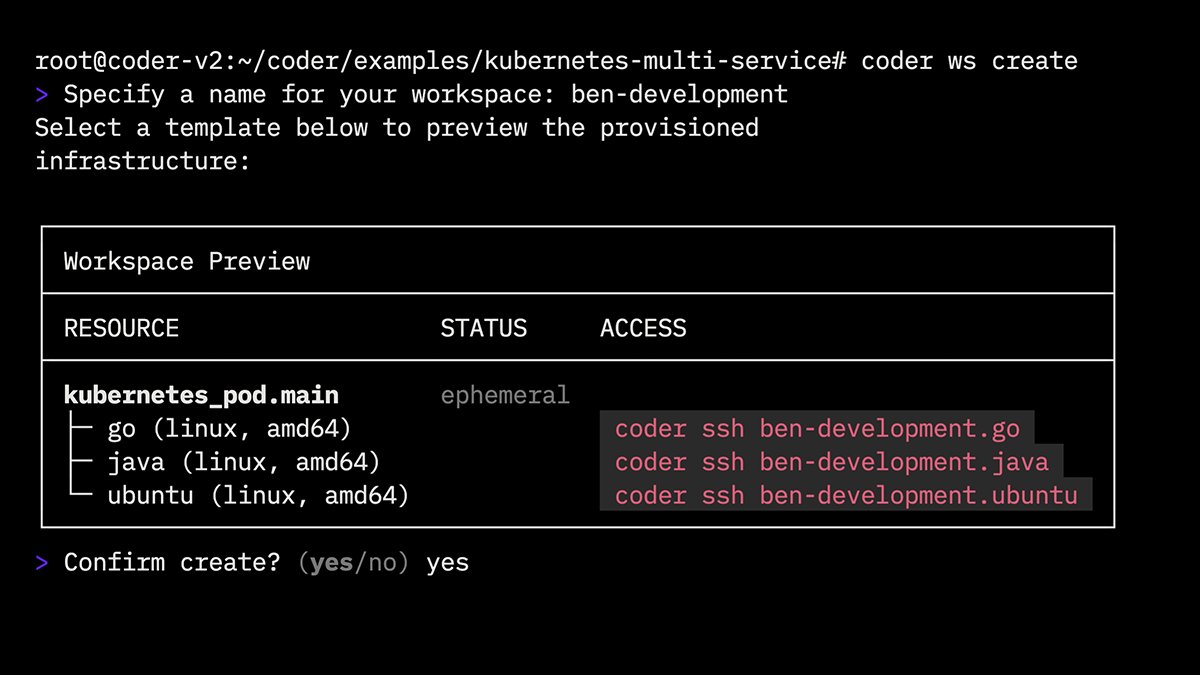Click the "RESOURCE" column header
Image resolution: width=1200 pixels, height=675 pixels.
(x=121, y=329)
